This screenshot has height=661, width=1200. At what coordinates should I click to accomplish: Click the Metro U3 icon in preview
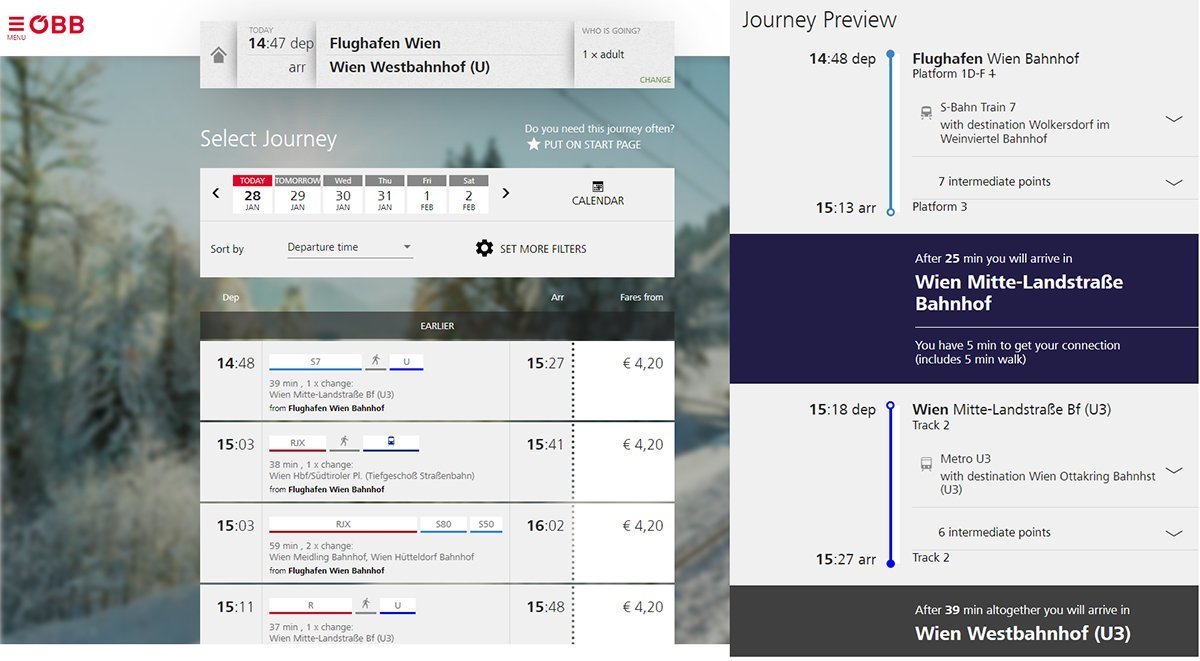point(926,464)
